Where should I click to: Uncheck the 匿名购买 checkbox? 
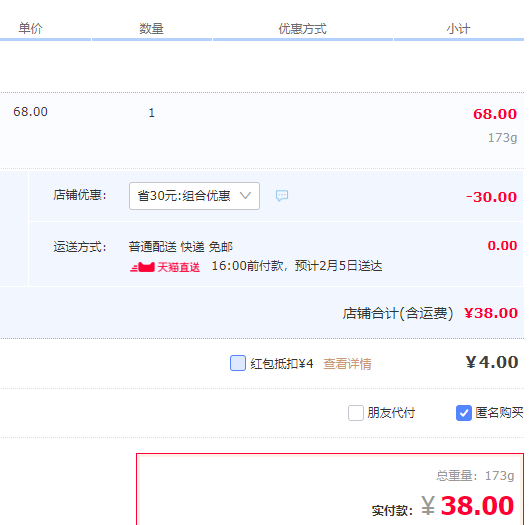(x=464, y=413)
